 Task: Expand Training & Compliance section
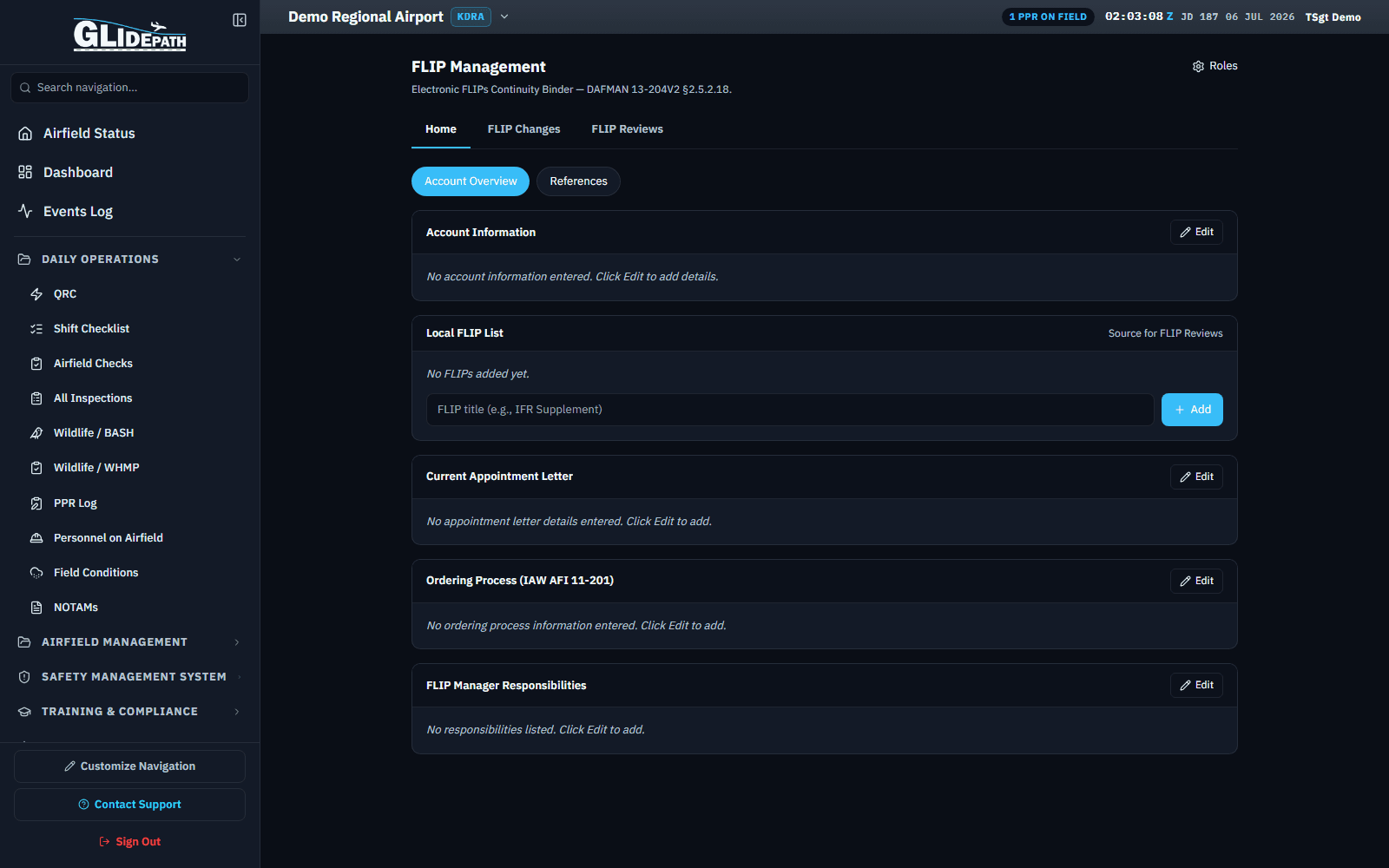pos(130,711)
